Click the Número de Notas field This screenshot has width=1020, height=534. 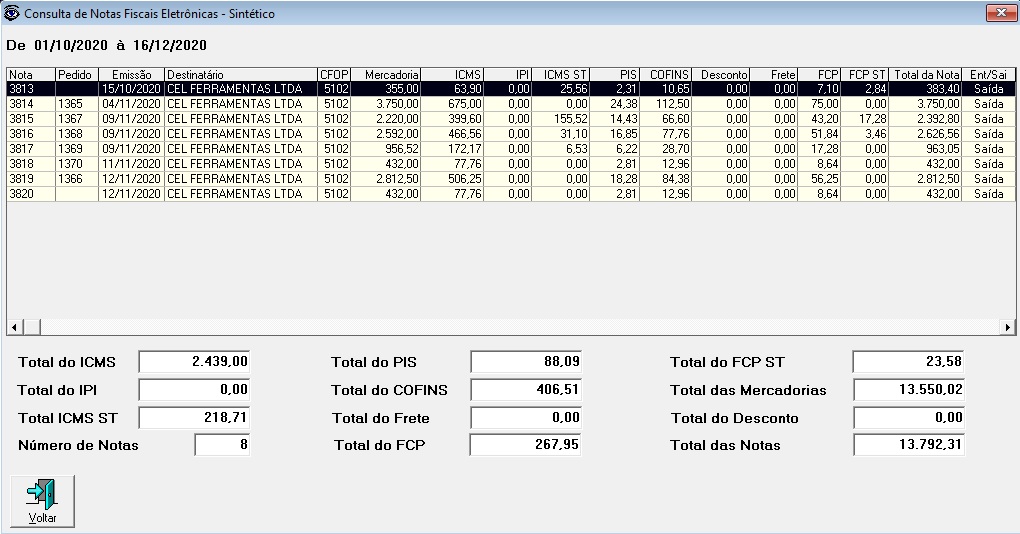pyautogui.click(x=222, y=445)
